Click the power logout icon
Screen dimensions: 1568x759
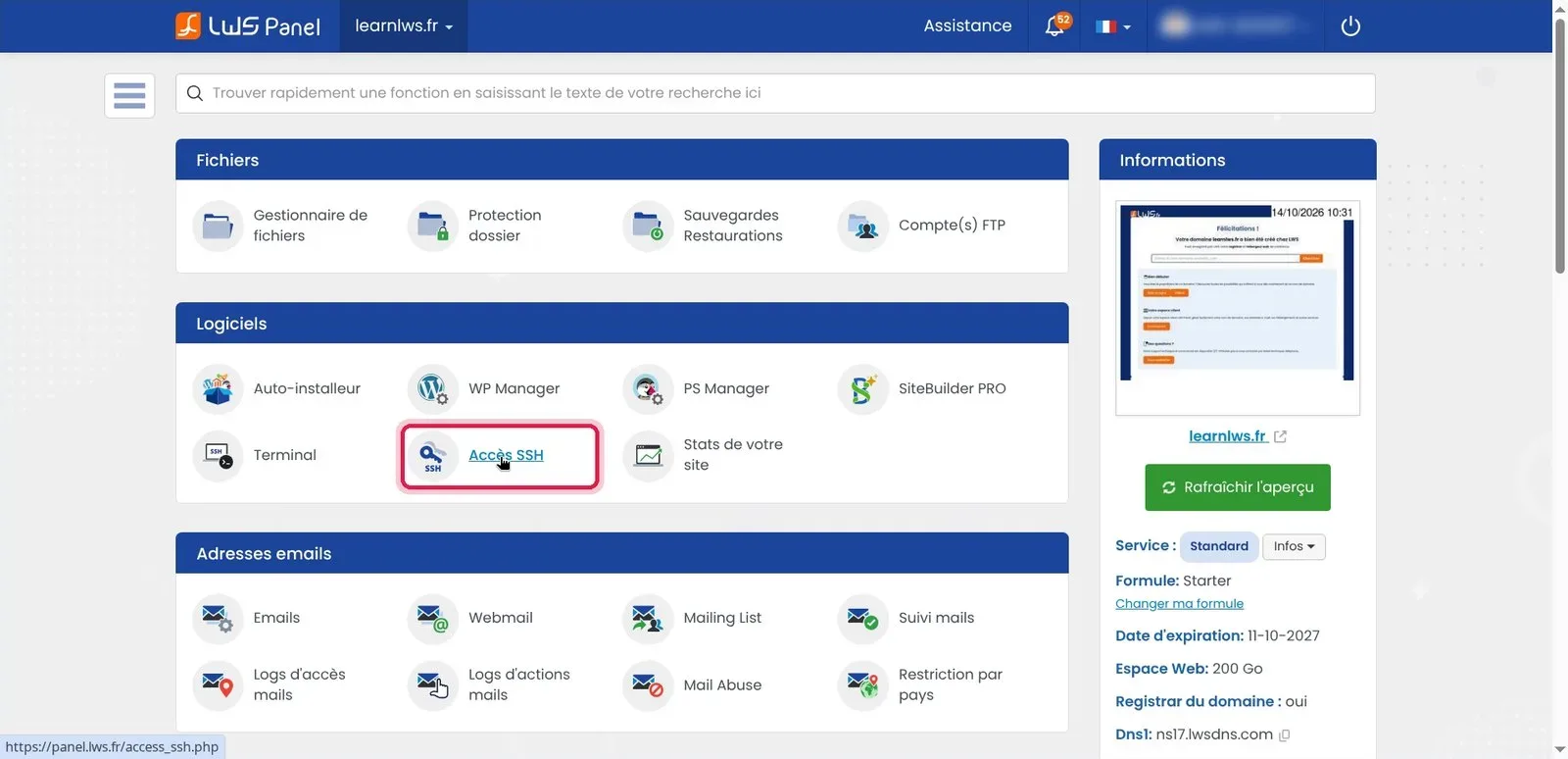point(1350,26)
